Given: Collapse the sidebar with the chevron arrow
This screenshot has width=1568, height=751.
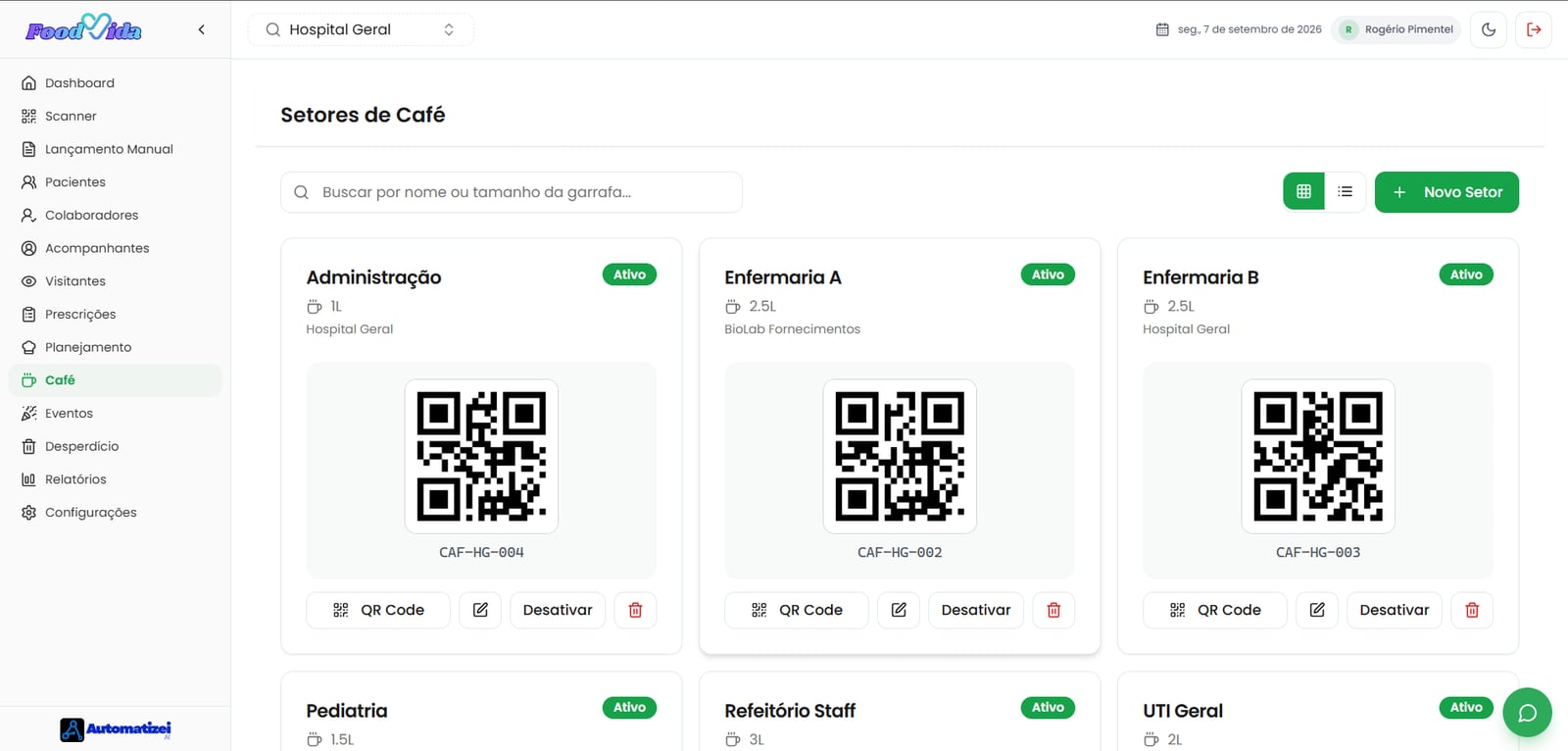Looking at the screenshot, I should [201, 29].
